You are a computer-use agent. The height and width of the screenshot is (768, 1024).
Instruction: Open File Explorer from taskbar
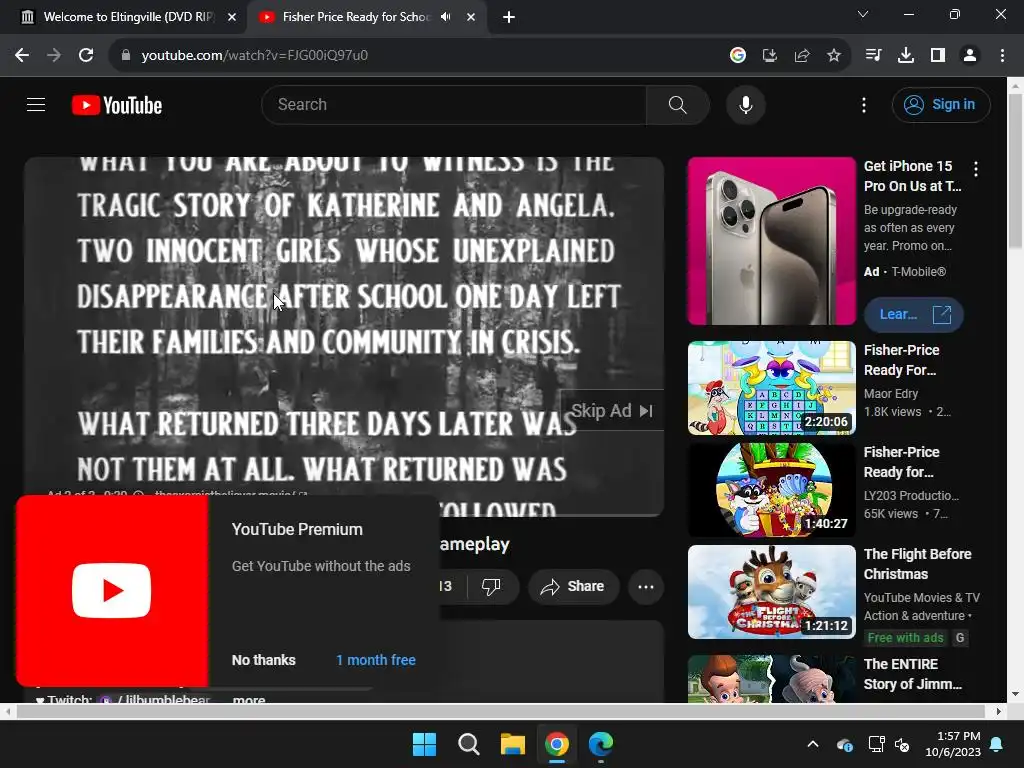coord(513,744)
